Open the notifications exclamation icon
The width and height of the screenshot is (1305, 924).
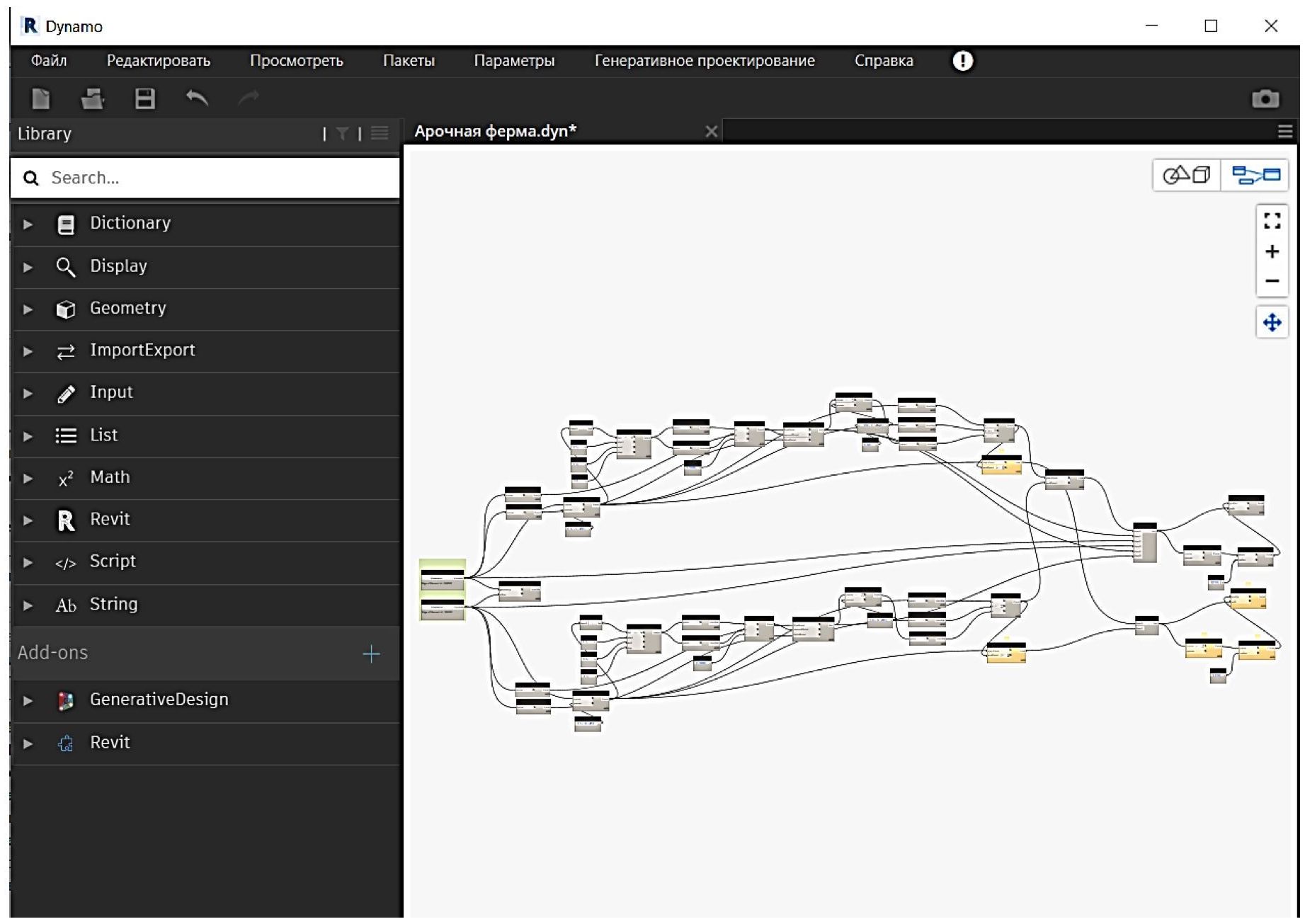[962, 61]
